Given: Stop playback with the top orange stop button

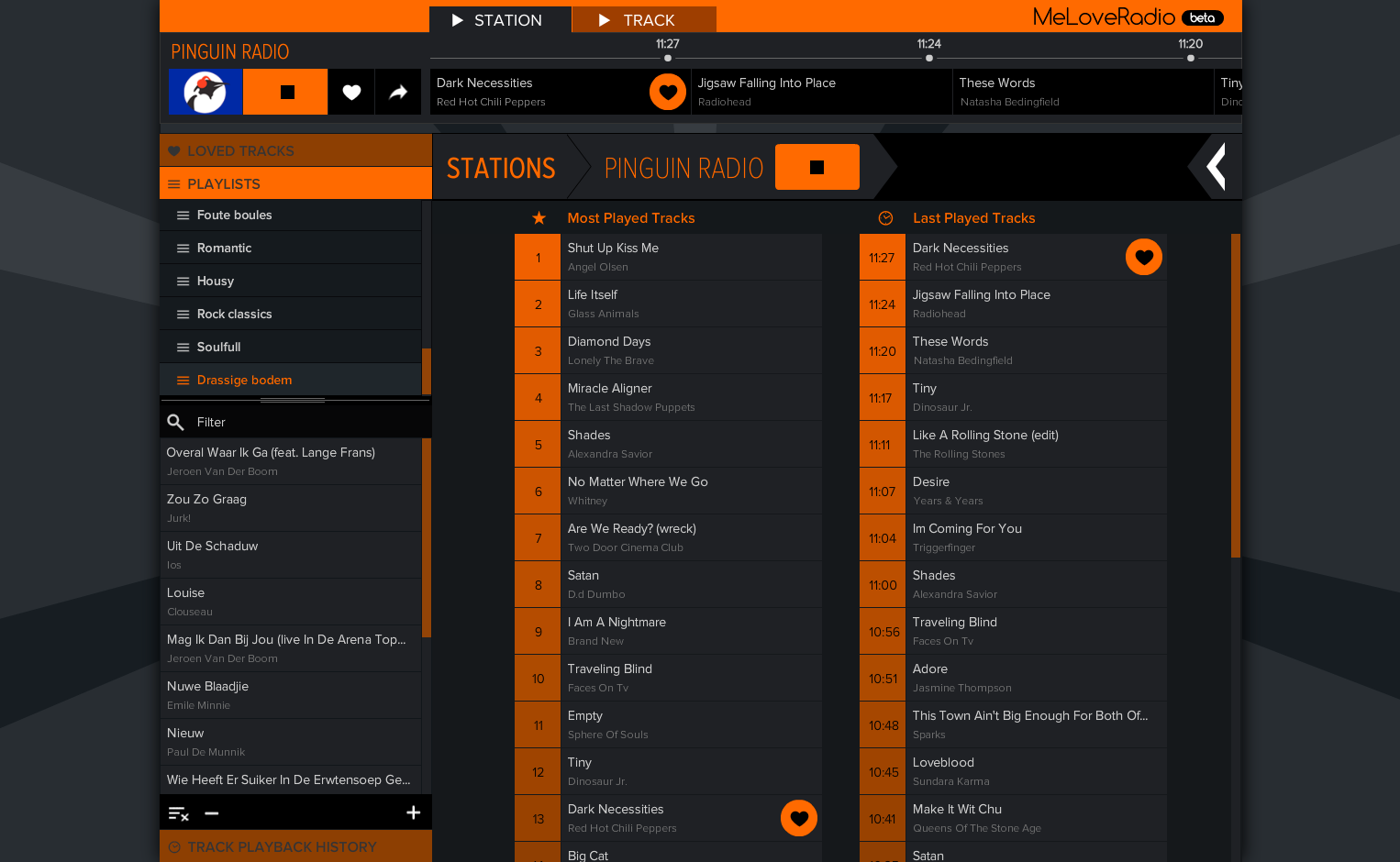Looking at the screenshot, I should point(286,92).
